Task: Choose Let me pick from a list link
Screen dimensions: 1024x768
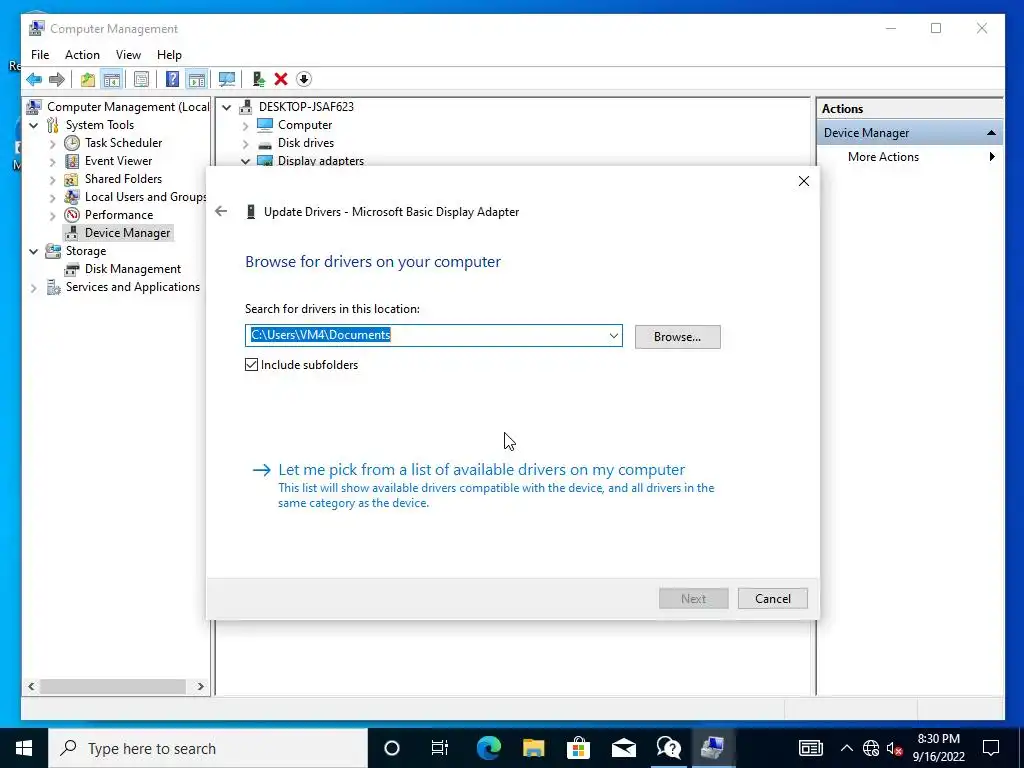Action: point(481,470)
